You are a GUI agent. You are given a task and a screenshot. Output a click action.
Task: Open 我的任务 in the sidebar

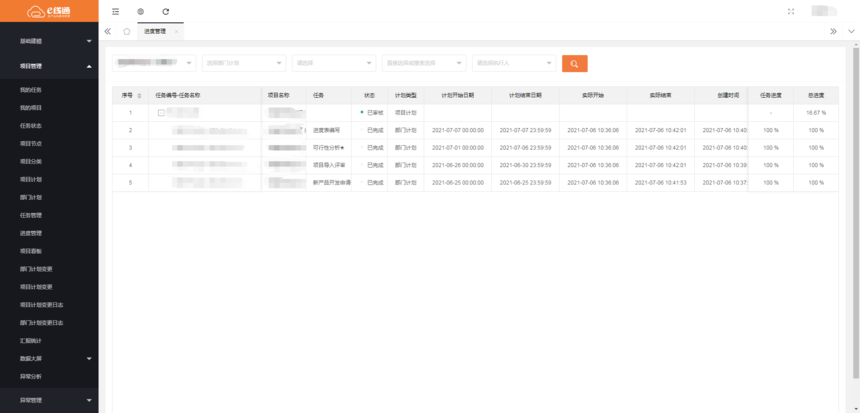[31, 90]
